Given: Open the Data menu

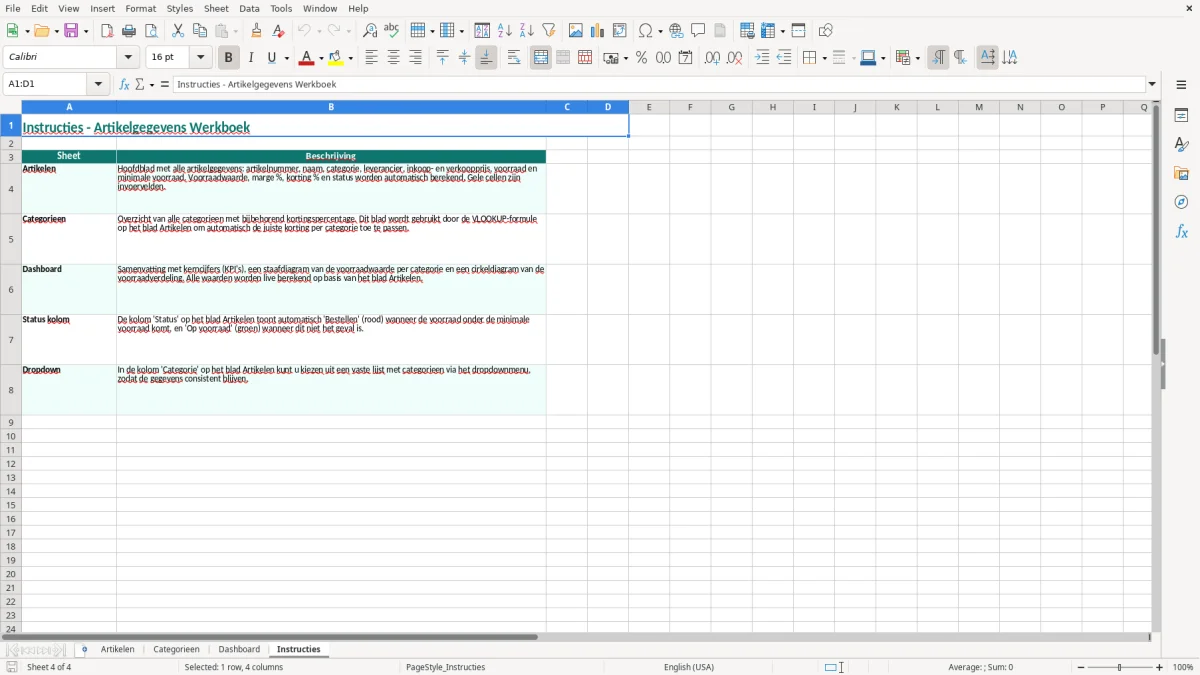Looking at the screenshot, I should pyautogui.click(x=249, y=8).
